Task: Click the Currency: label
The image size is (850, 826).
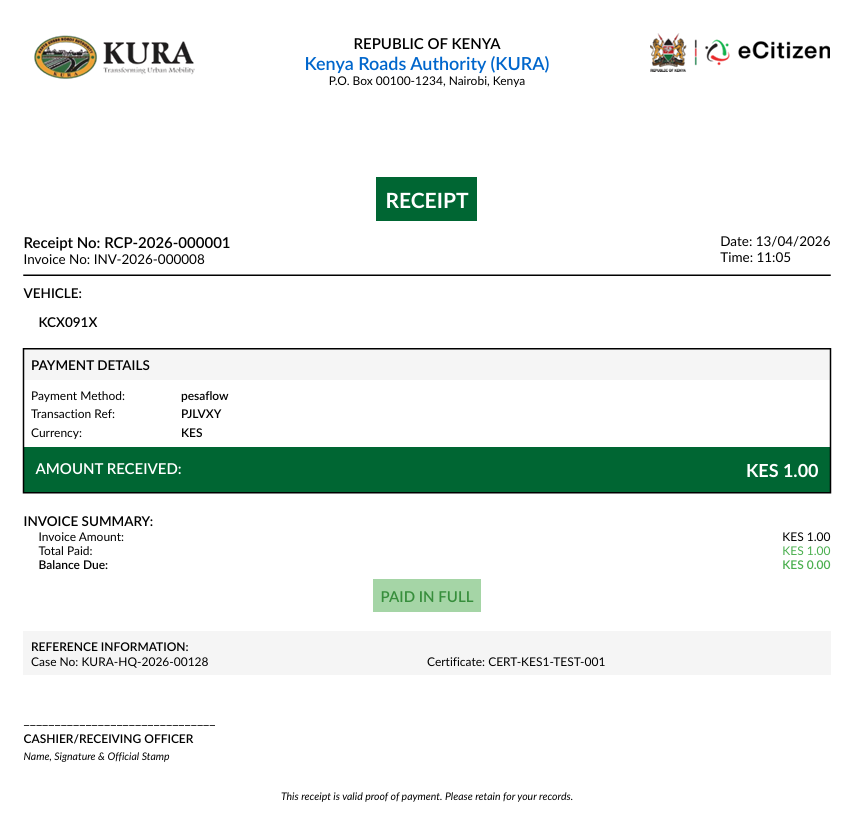Action: point(56,433)
